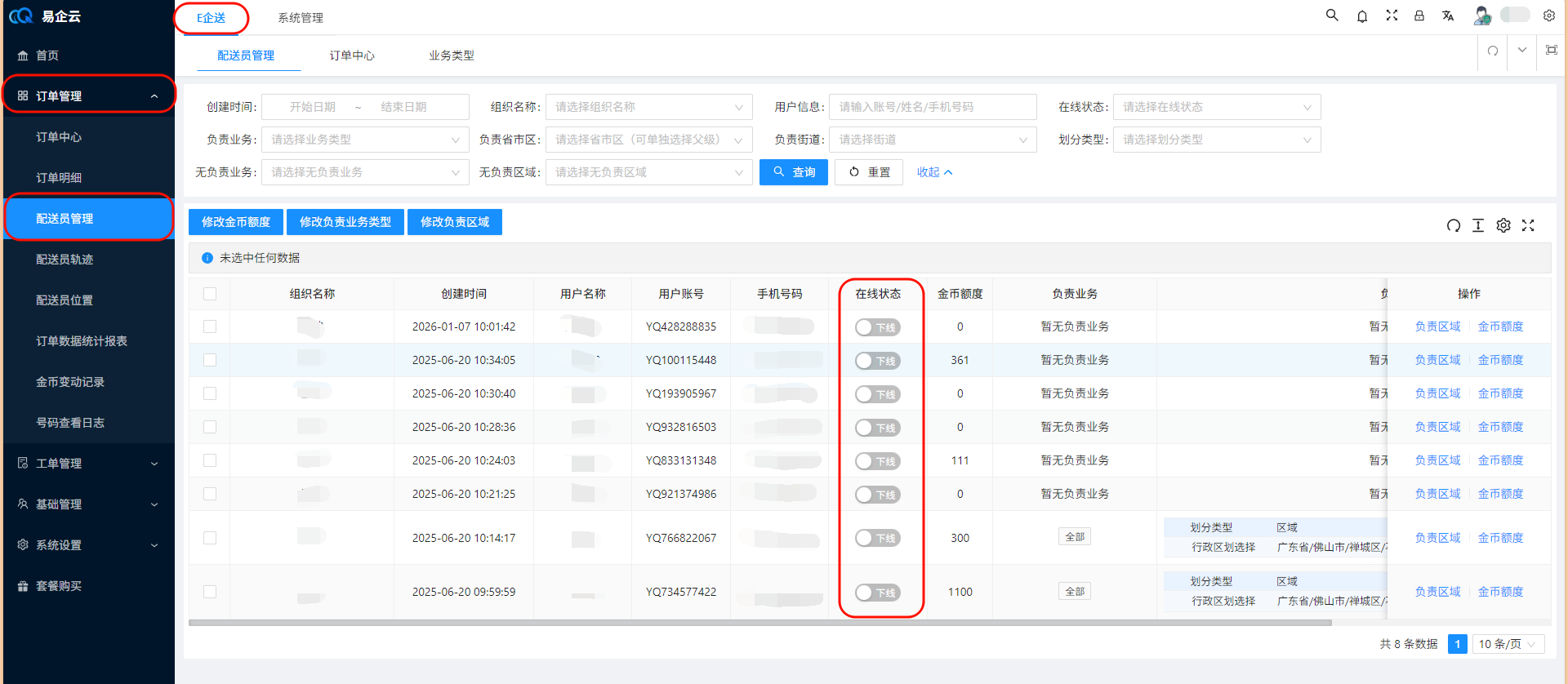Open the language translation switcher
Viewport: 1568px width, 684px height.
click(x=1448, y=16)
